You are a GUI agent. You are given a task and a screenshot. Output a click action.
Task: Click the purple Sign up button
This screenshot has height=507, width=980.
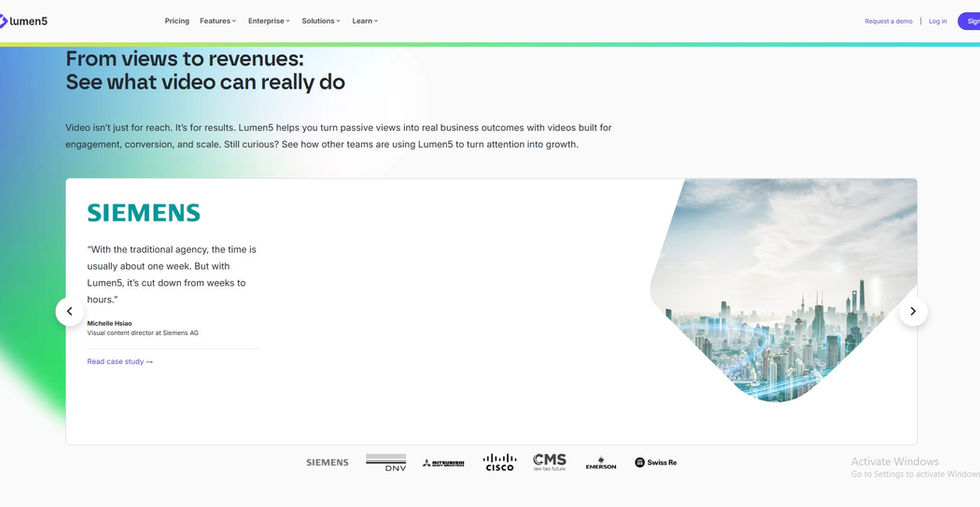(969, 21)
